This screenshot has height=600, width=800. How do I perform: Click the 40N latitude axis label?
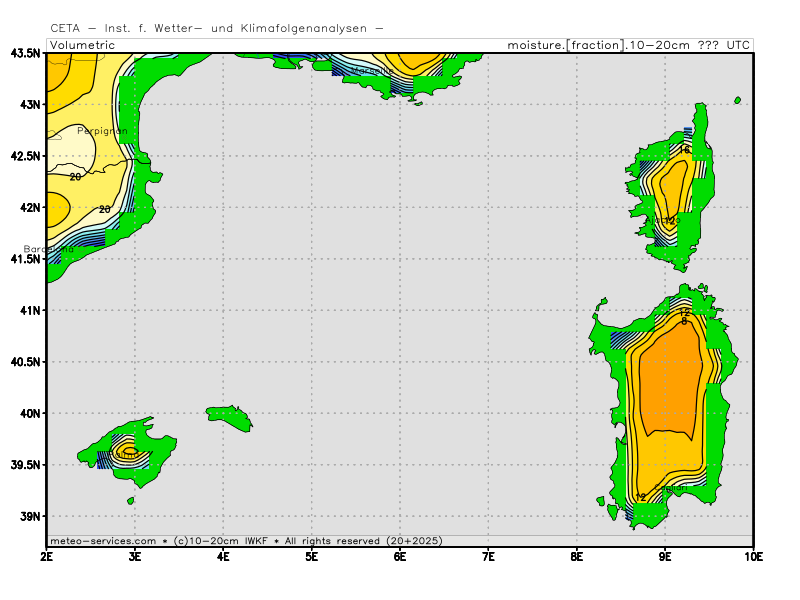point(30,413)
